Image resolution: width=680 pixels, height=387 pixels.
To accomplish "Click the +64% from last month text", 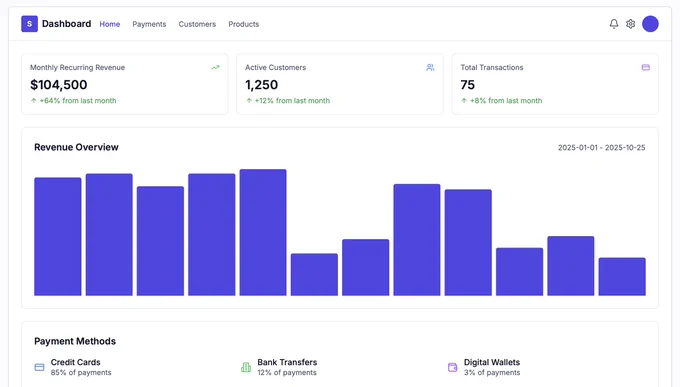I will [x=78, y=101].
